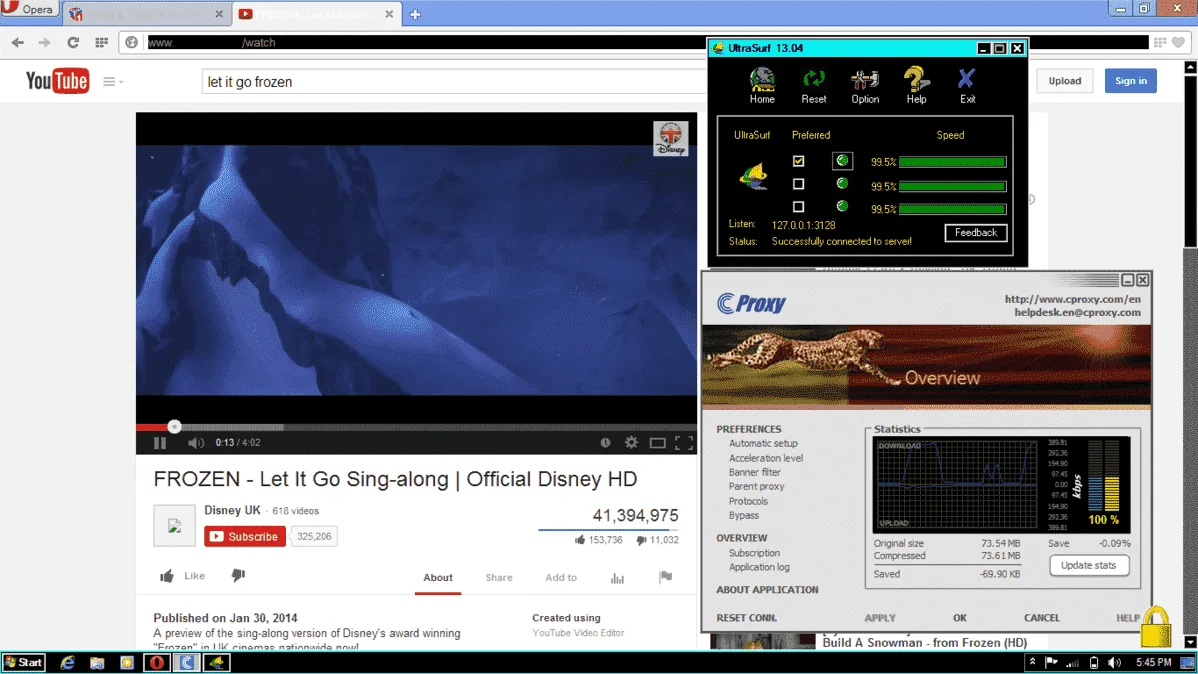This screenshot has height=674, width=1198.
Task: Open YouTube Video Editor link
Action: pyautogui.click(x=578, y=633)
